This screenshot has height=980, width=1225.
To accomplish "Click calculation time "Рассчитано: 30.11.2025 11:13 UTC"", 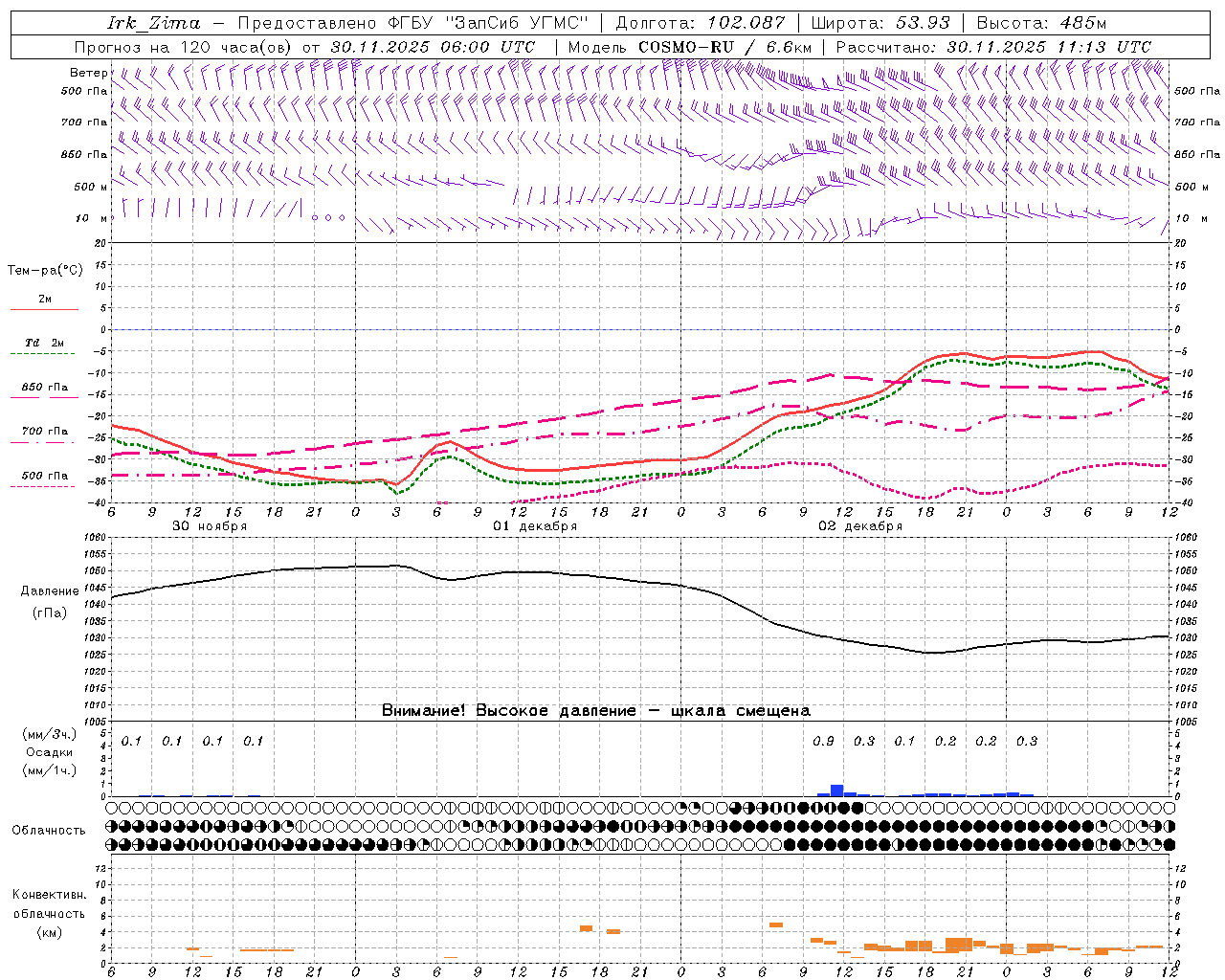I will 993,47.
